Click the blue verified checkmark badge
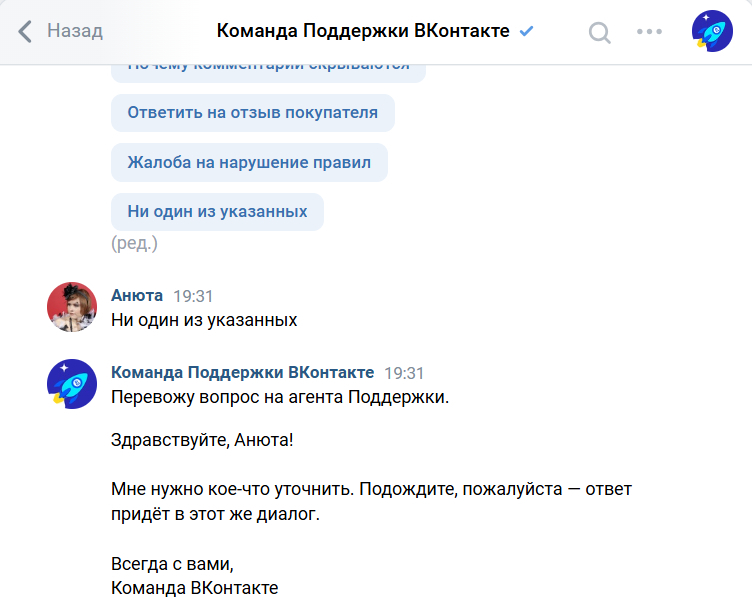752x611 pixels. (x=527, y=31)
